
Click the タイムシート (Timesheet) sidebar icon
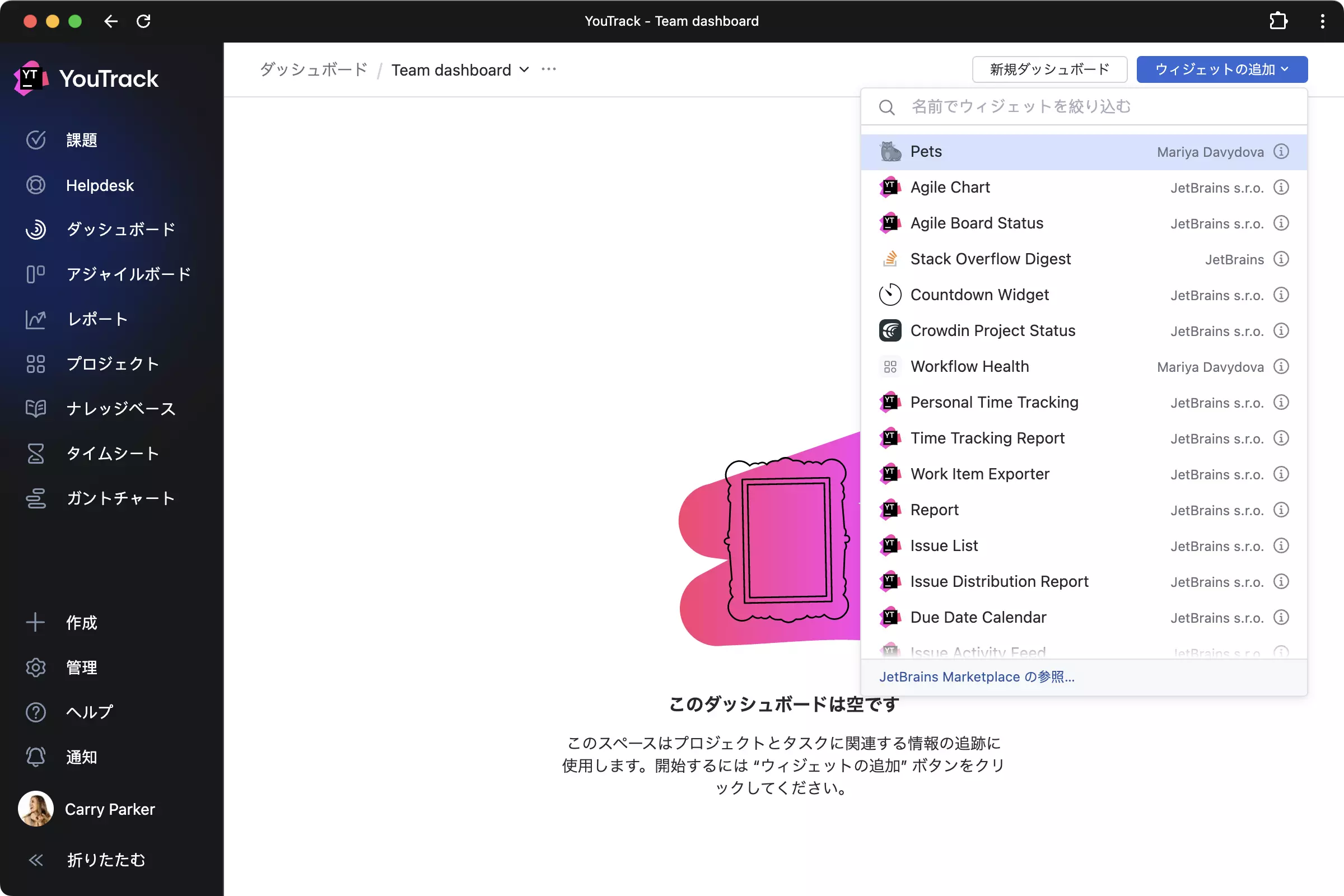tap(34, 453)
